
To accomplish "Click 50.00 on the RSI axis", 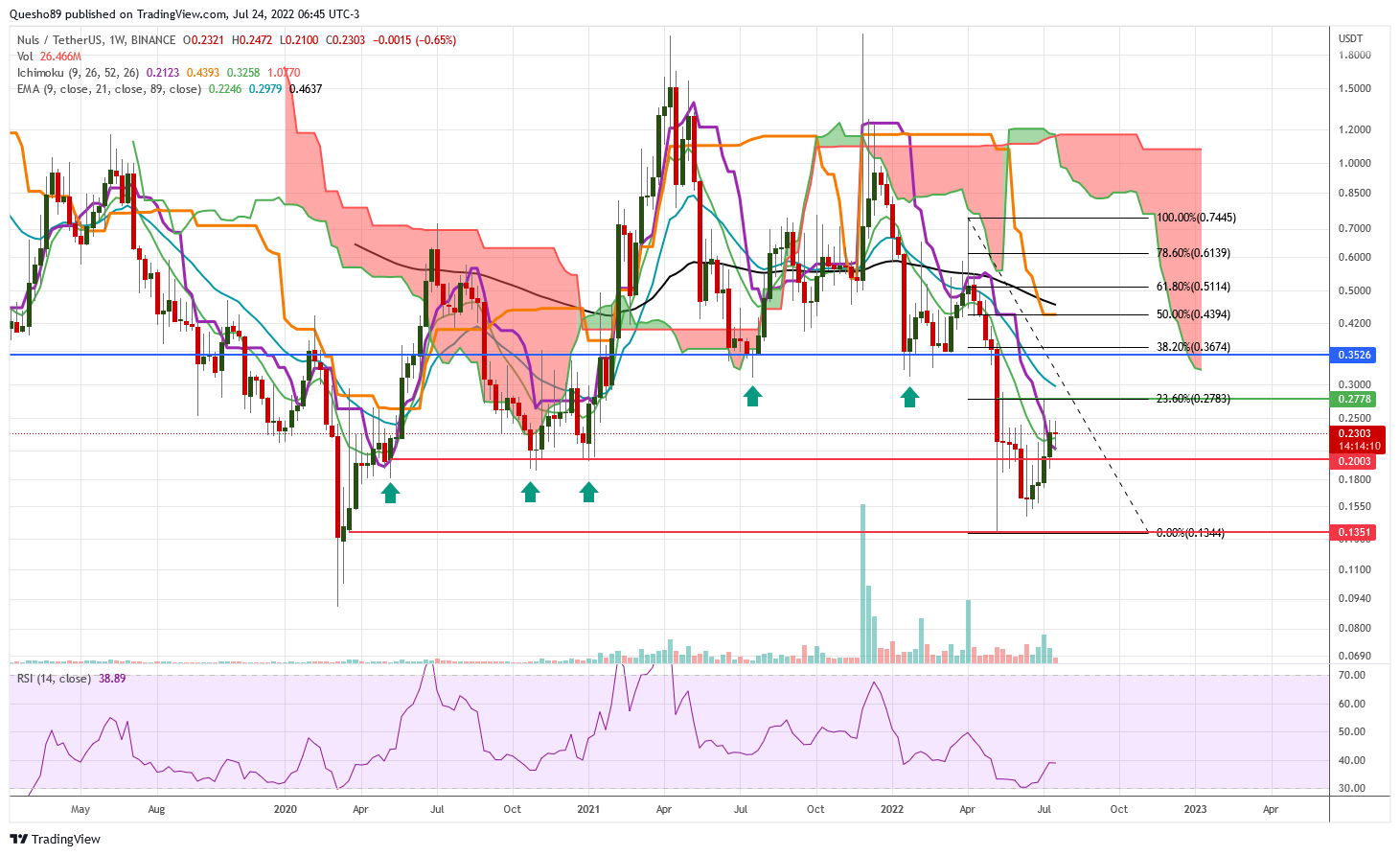I will 1352,731.
